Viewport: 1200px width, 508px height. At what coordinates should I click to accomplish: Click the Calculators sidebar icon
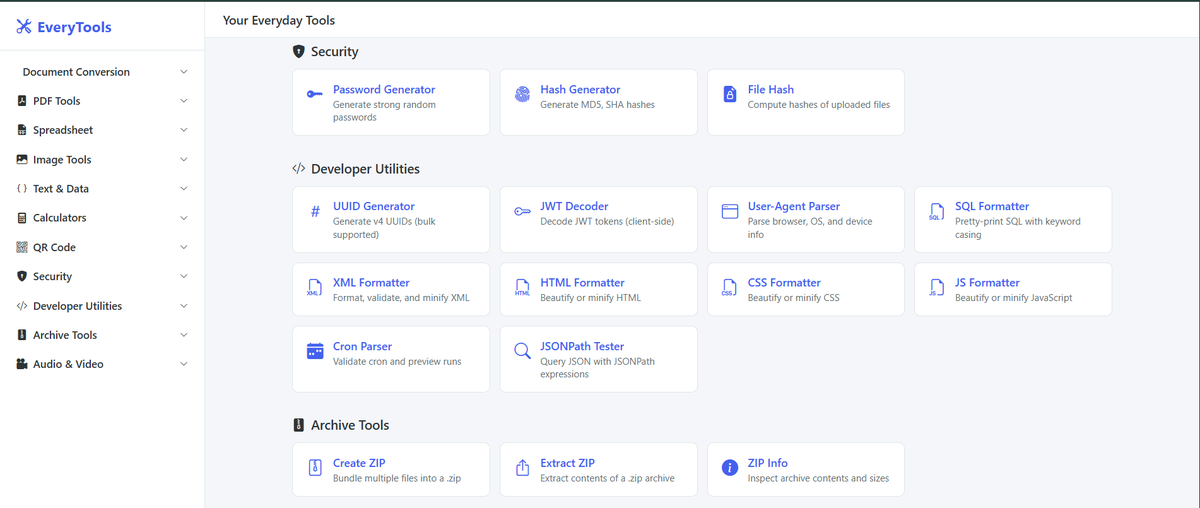click(x=22, y=218)
